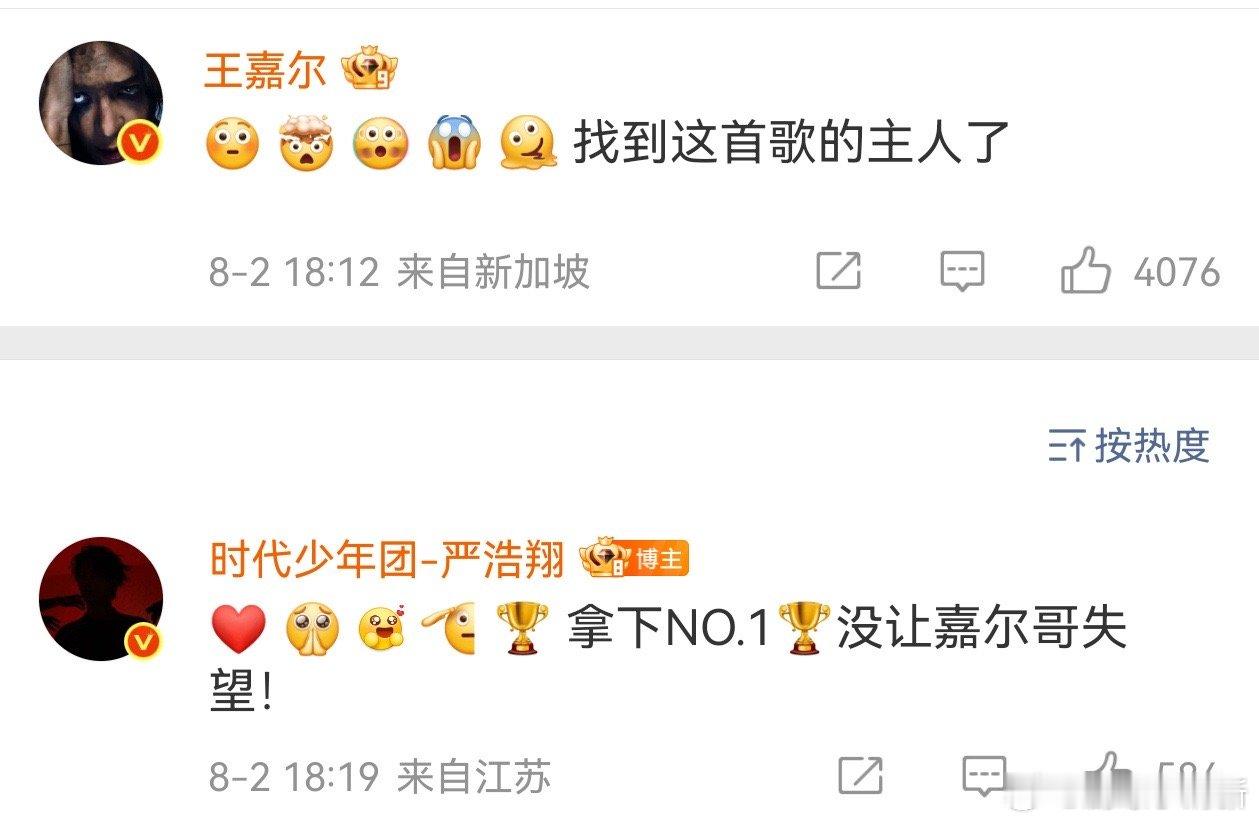Click the VIP crown badge beside 王嘉尔

[369, 70]
